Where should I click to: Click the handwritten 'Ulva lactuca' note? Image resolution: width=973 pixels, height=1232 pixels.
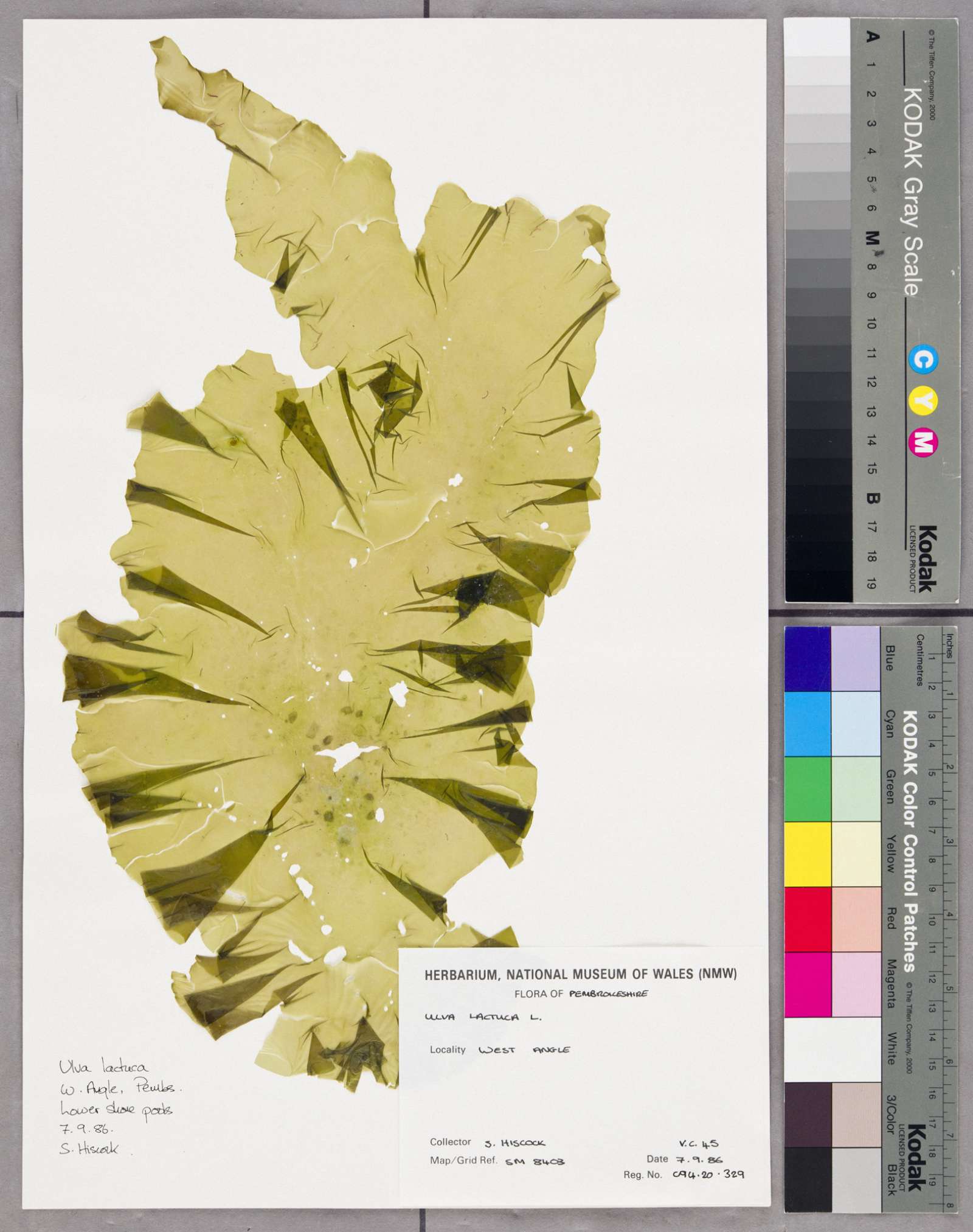103,1067
